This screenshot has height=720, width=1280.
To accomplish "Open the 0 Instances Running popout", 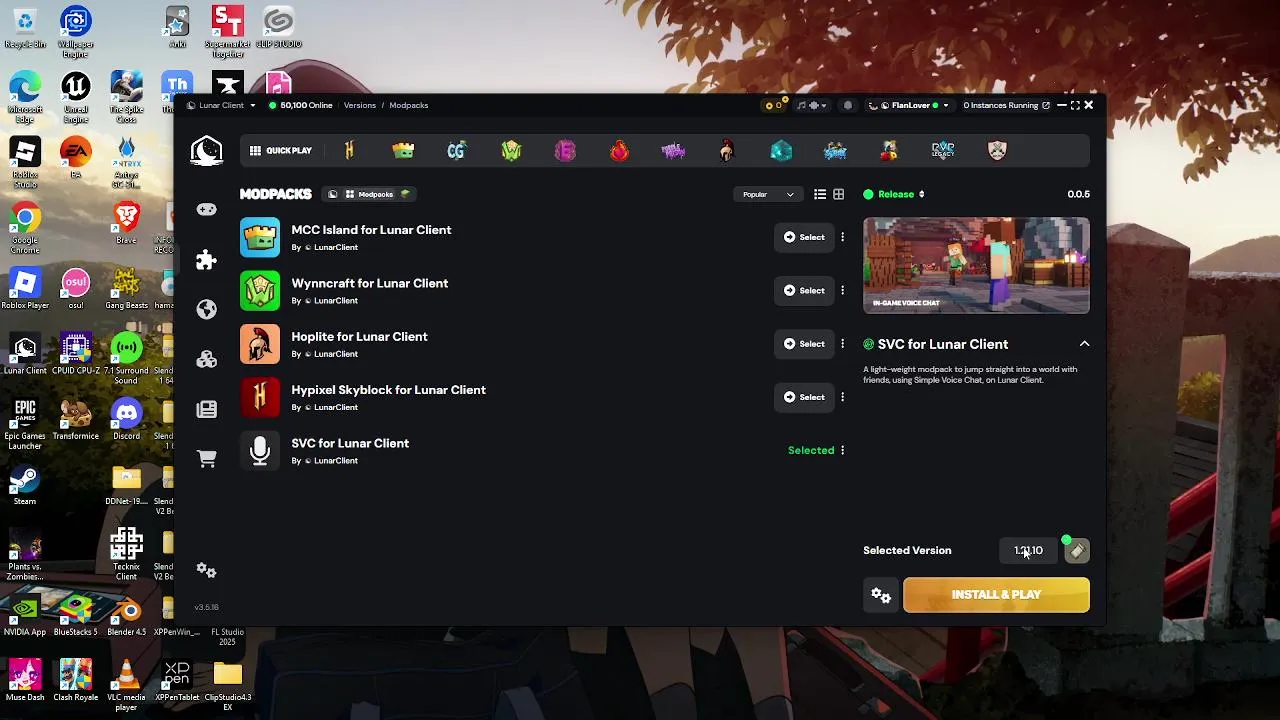I will point(1006,105).
